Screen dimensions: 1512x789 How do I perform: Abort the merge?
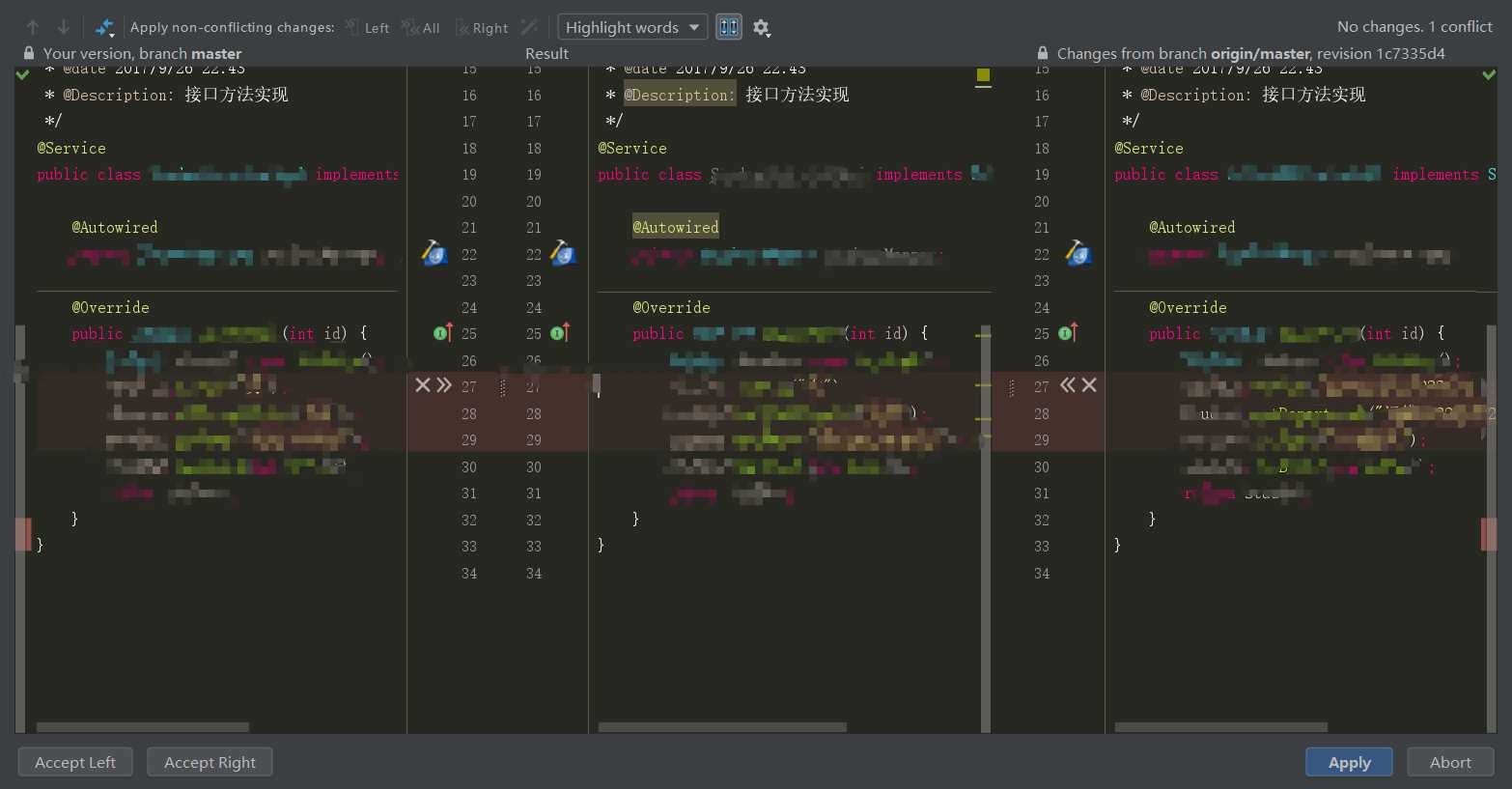point(1450,762)
